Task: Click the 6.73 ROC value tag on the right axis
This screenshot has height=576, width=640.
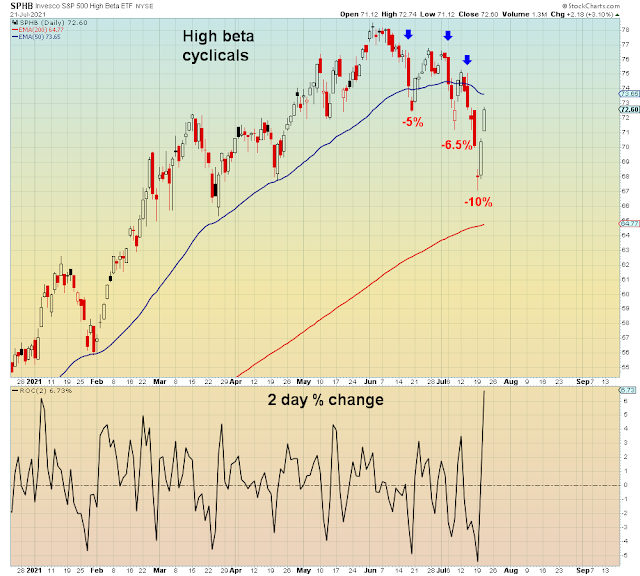Action: click(x=628, y=390)
